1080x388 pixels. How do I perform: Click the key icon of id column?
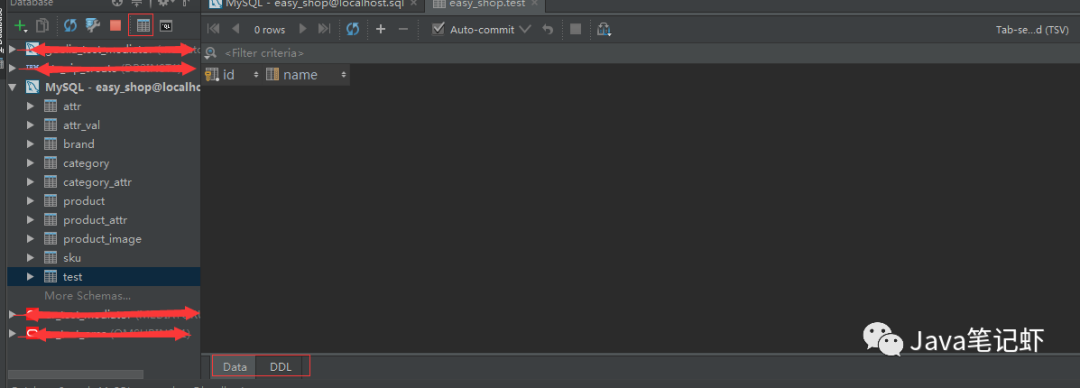(x=212, y=74)
